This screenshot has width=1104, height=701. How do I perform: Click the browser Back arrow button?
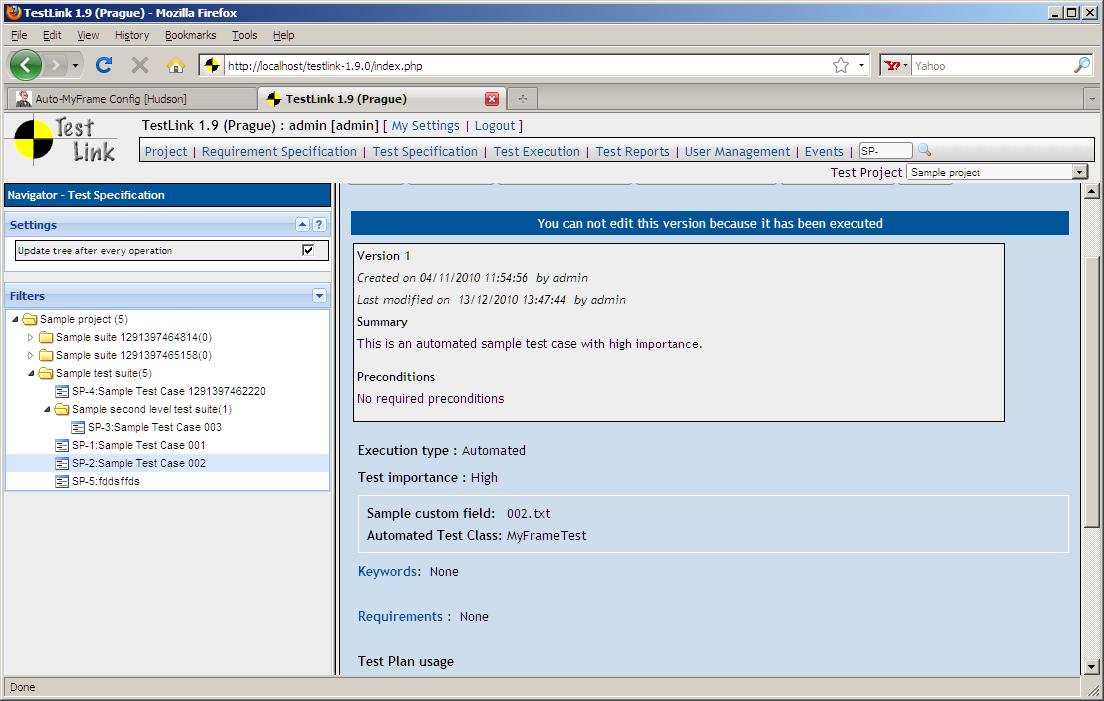(x=26, y=65)
